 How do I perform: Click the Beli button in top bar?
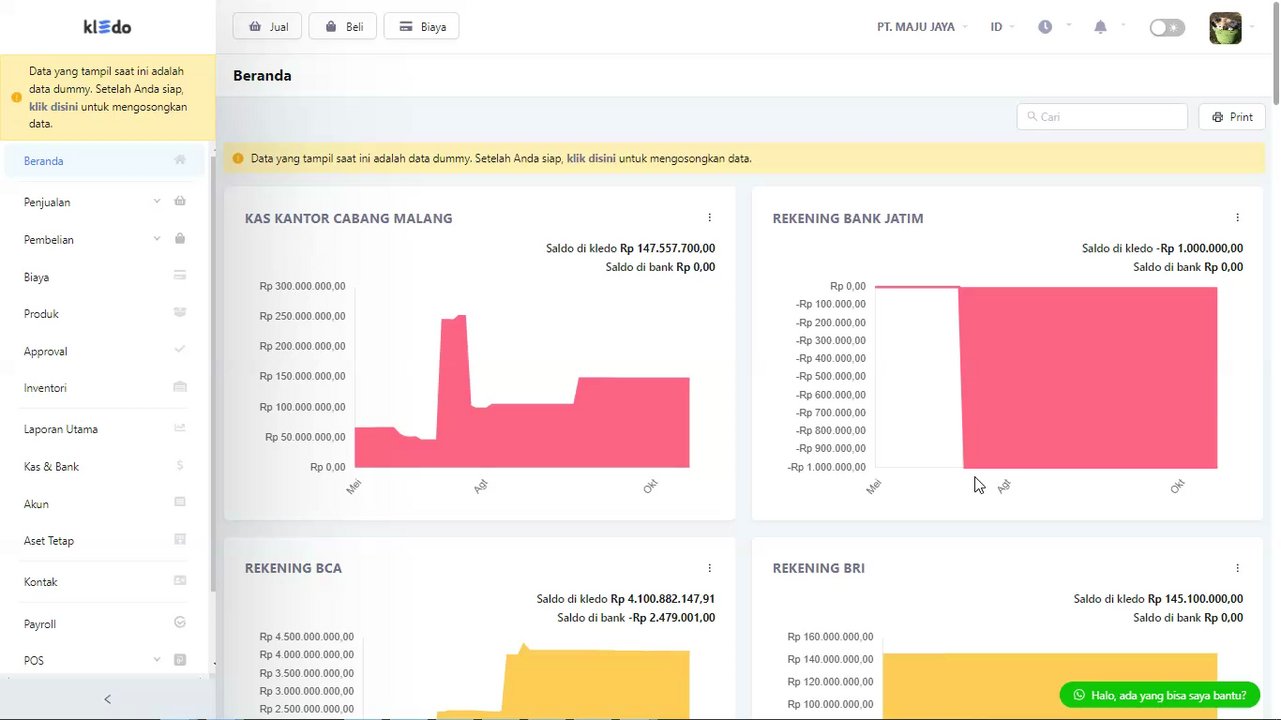(343, 27)
